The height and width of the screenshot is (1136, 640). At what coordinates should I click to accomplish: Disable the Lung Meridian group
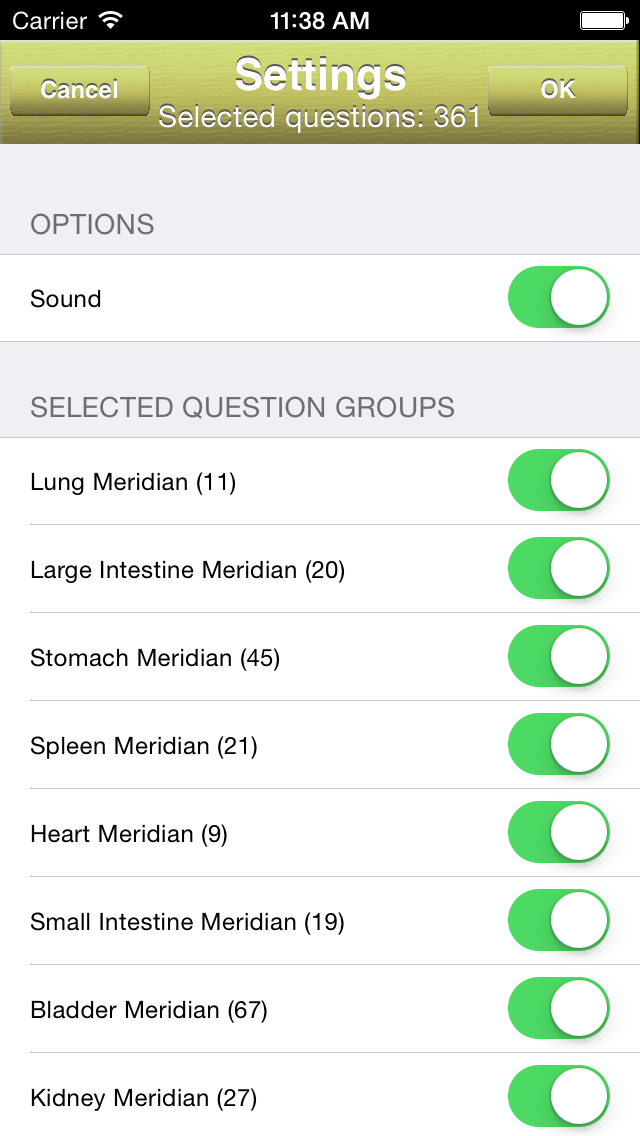558,481
